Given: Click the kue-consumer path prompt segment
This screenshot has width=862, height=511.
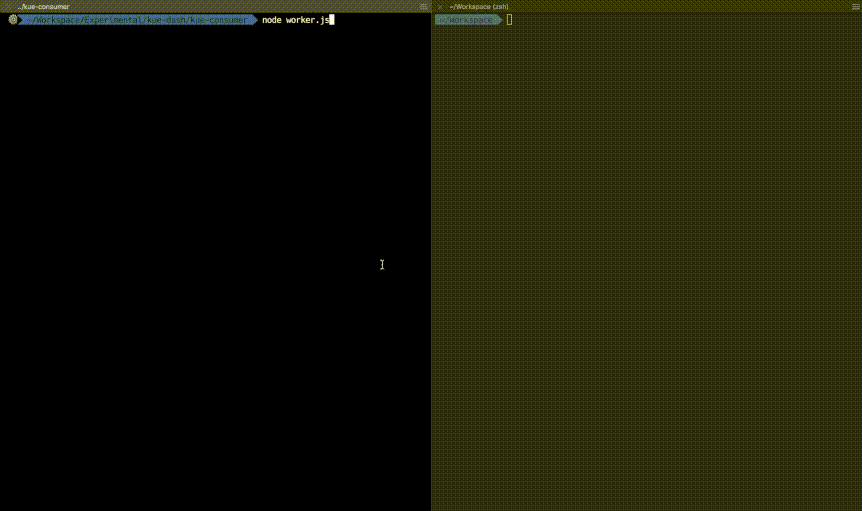Looking at the screenshot, I should [137, 20].
